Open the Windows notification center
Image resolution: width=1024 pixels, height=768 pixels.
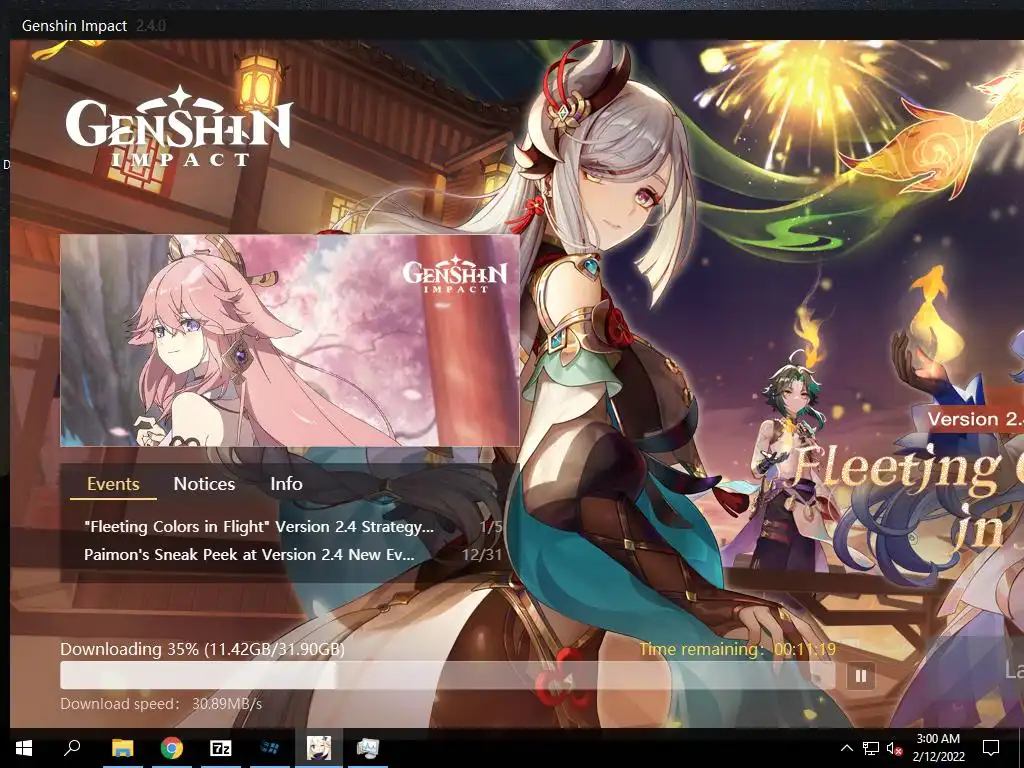click(991, 748)
